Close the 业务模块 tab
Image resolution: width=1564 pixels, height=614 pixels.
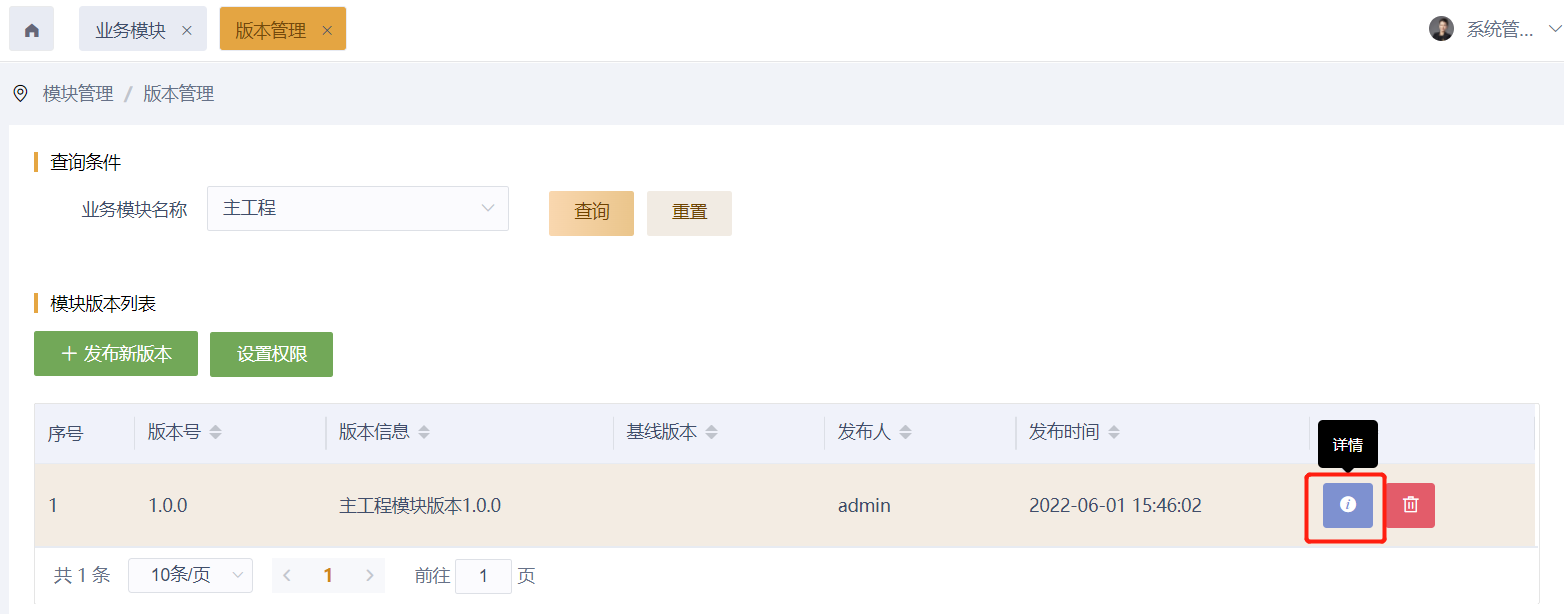pyautogui.click(x=187, y=30)
